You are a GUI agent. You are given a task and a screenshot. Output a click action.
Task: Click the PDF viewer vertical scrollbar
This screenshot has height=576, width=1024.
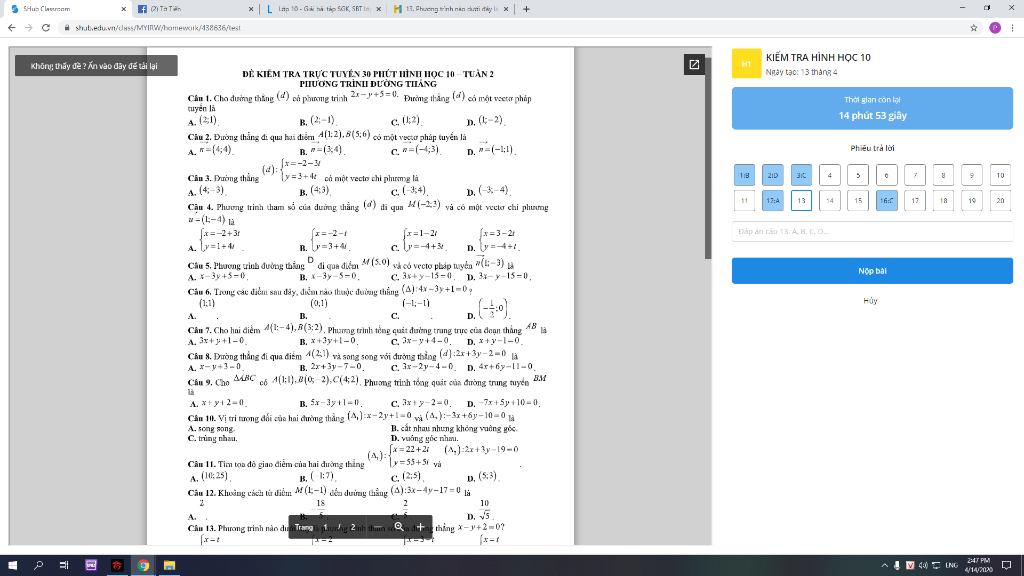click(708, 159)
